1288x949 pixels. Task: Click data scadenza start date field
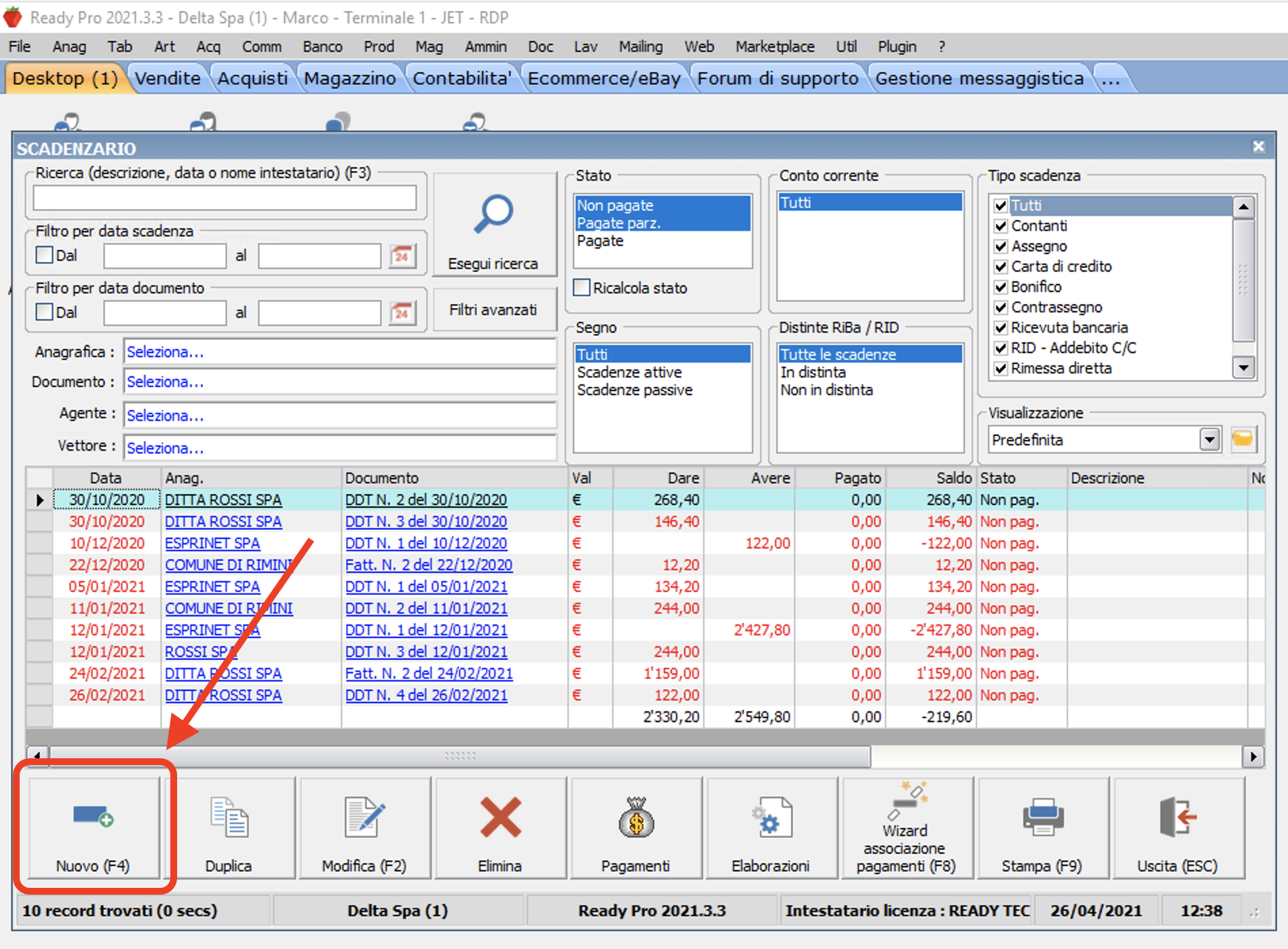(165, 256)
